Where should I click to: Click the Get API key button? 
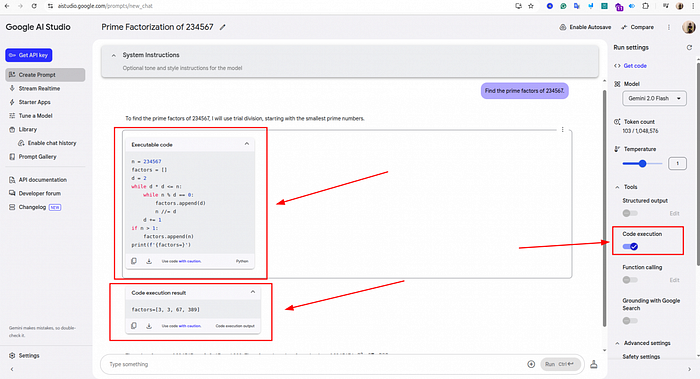[x=29, y=55]
